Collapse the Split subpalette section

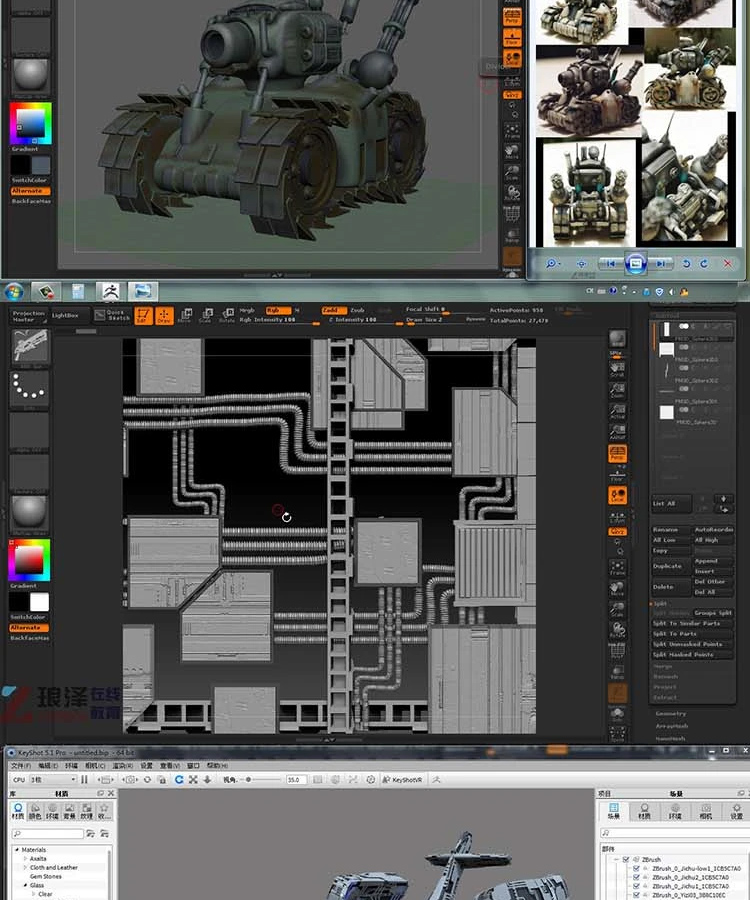(660, 603)
